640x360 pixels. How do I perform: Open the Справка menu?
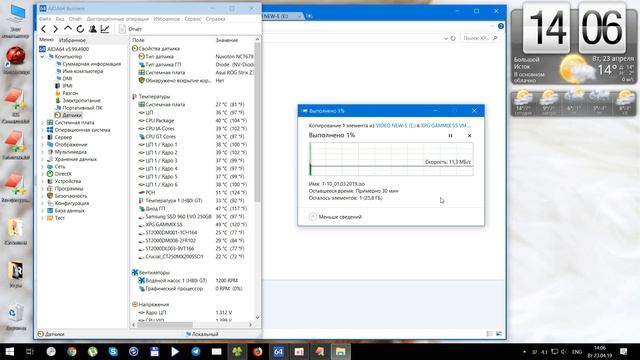[x=216, y=19]
